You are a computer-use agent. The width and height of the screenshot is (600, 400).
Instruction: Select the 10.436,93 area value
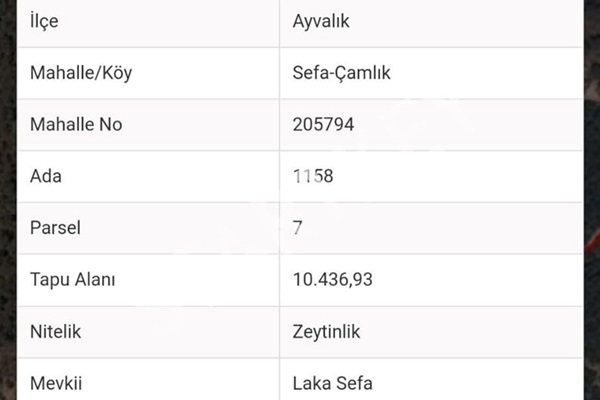click(333, 279)
